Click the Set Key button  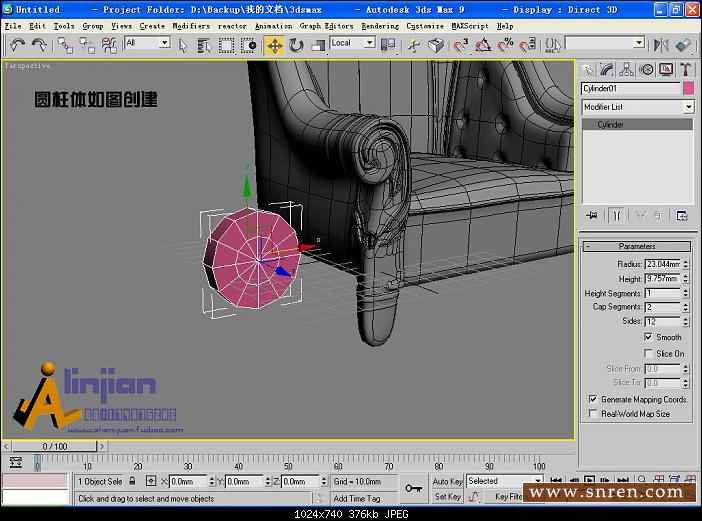[x=447, y=496]
